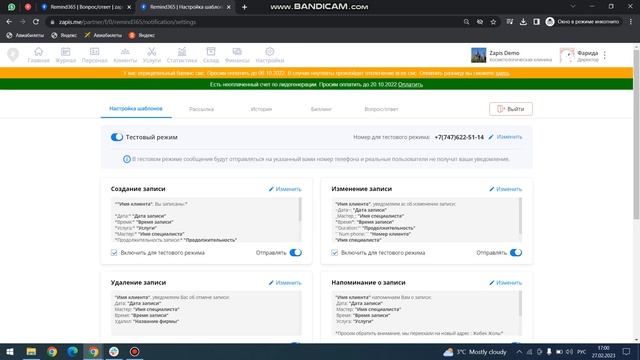Open Chrome three-dot menu
The height and width of the screenshot is (360, 640).
pos(631,22)
